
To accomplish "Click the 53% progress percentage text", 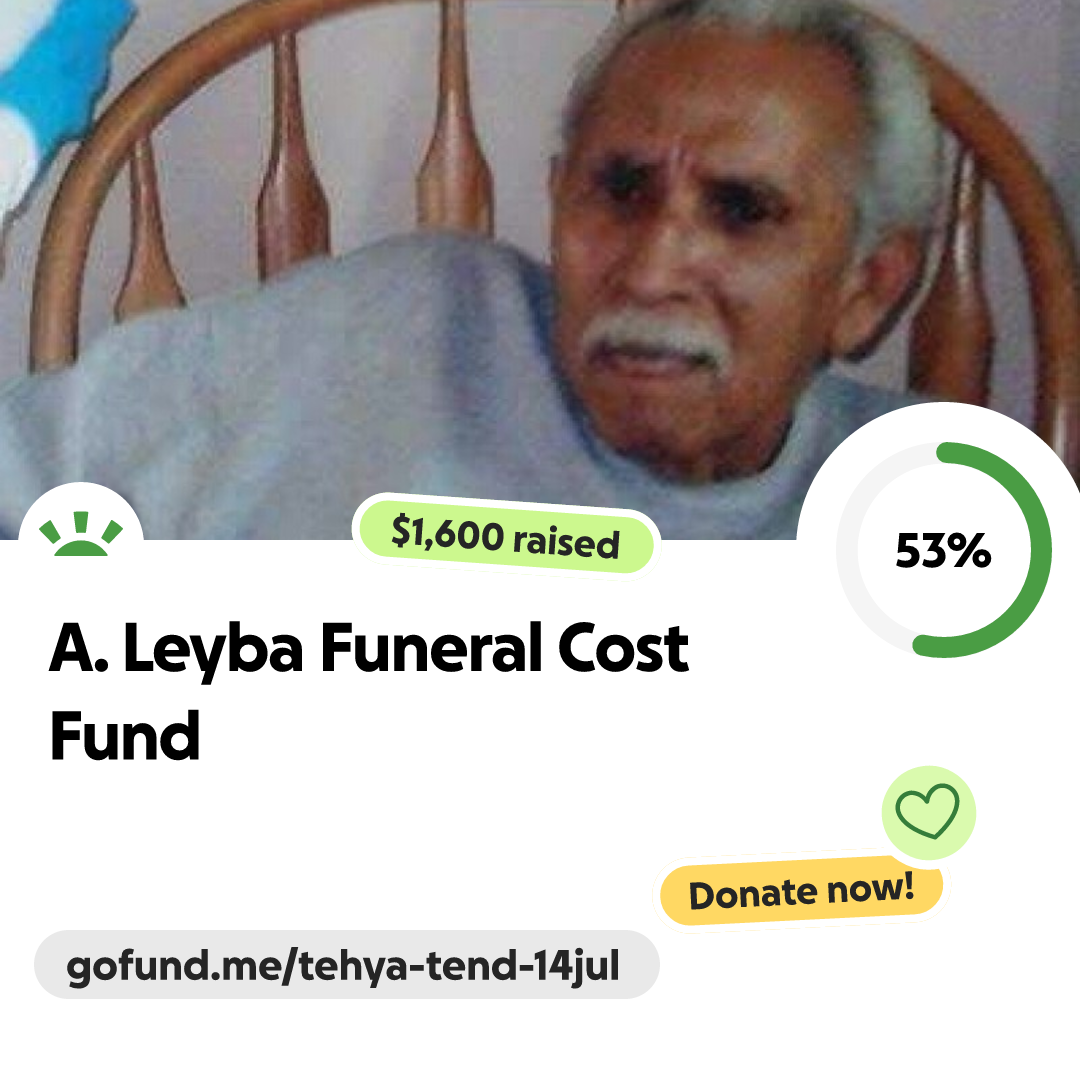I will 943,550.
